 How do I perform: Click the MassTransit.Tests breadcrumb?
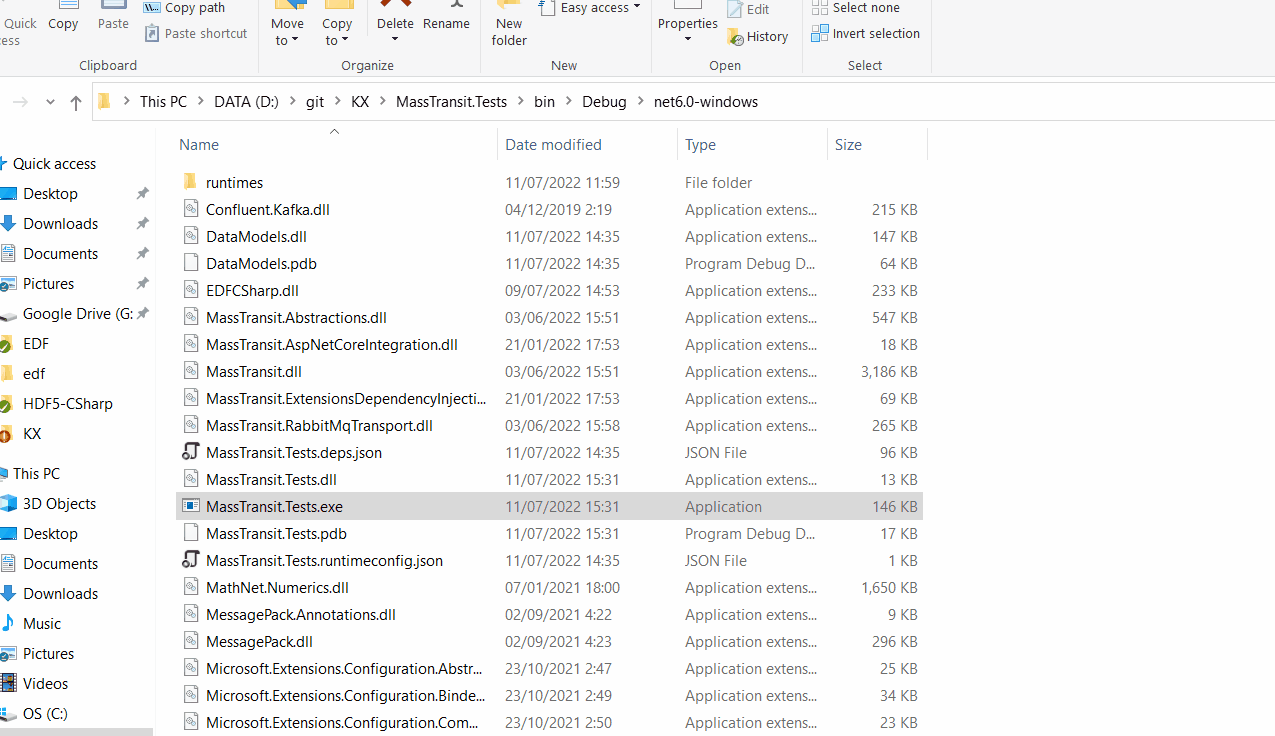[451, 102]
